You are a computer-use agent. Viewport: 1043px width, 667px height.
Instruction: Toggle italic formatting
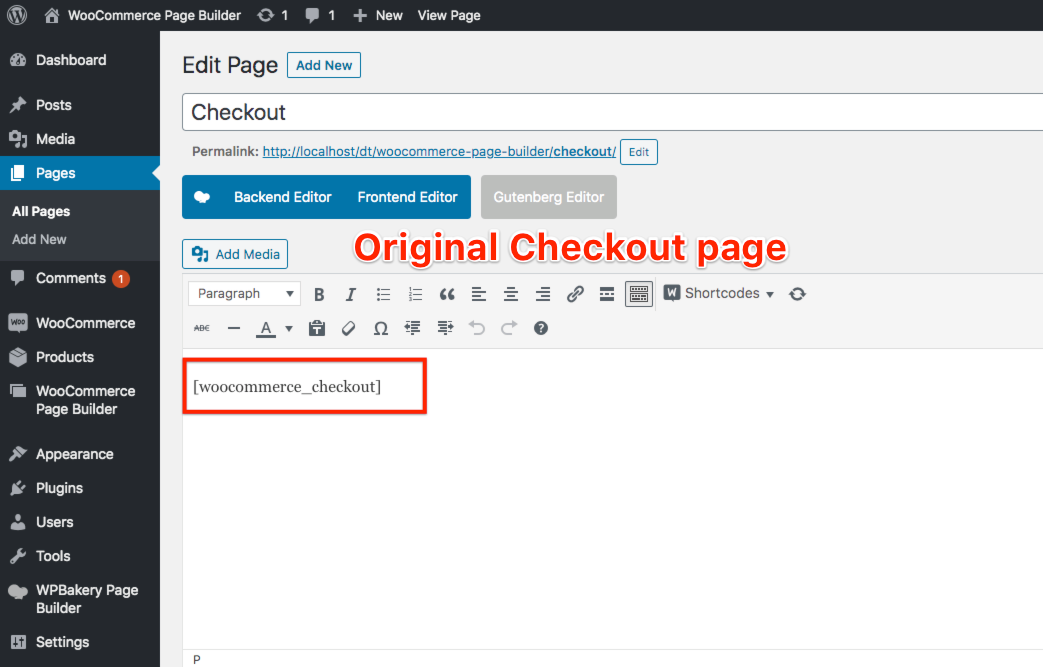point(351,294)
